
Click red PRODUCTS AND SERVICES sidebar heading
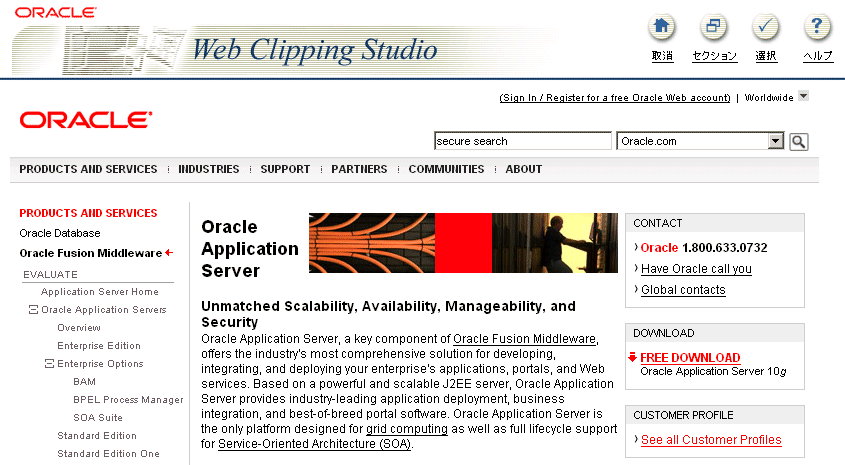pos(88,213)
